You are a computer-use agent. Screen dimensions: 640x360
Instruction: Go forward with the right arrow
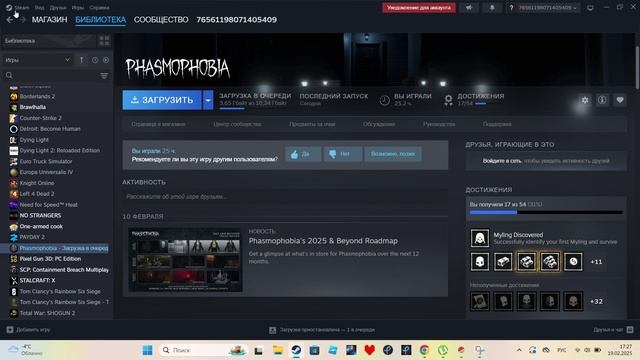(x=22, y=20)
